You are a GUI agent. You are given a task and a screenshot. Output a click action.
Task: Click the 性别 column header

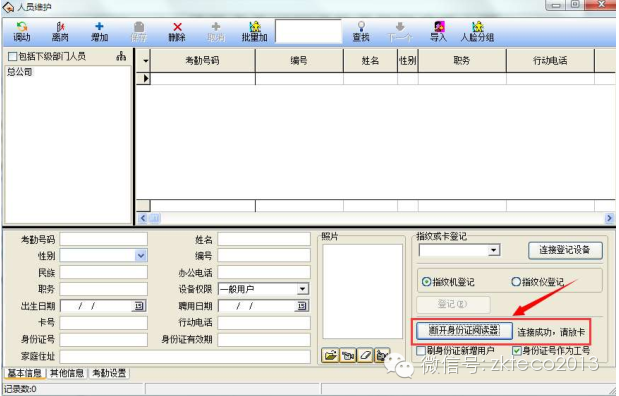[408, 61]
